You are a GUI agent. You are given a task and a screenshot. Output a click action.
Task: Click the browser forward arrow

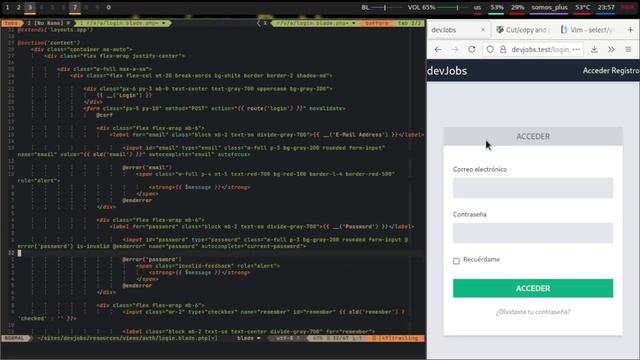[x=455, y=49]
